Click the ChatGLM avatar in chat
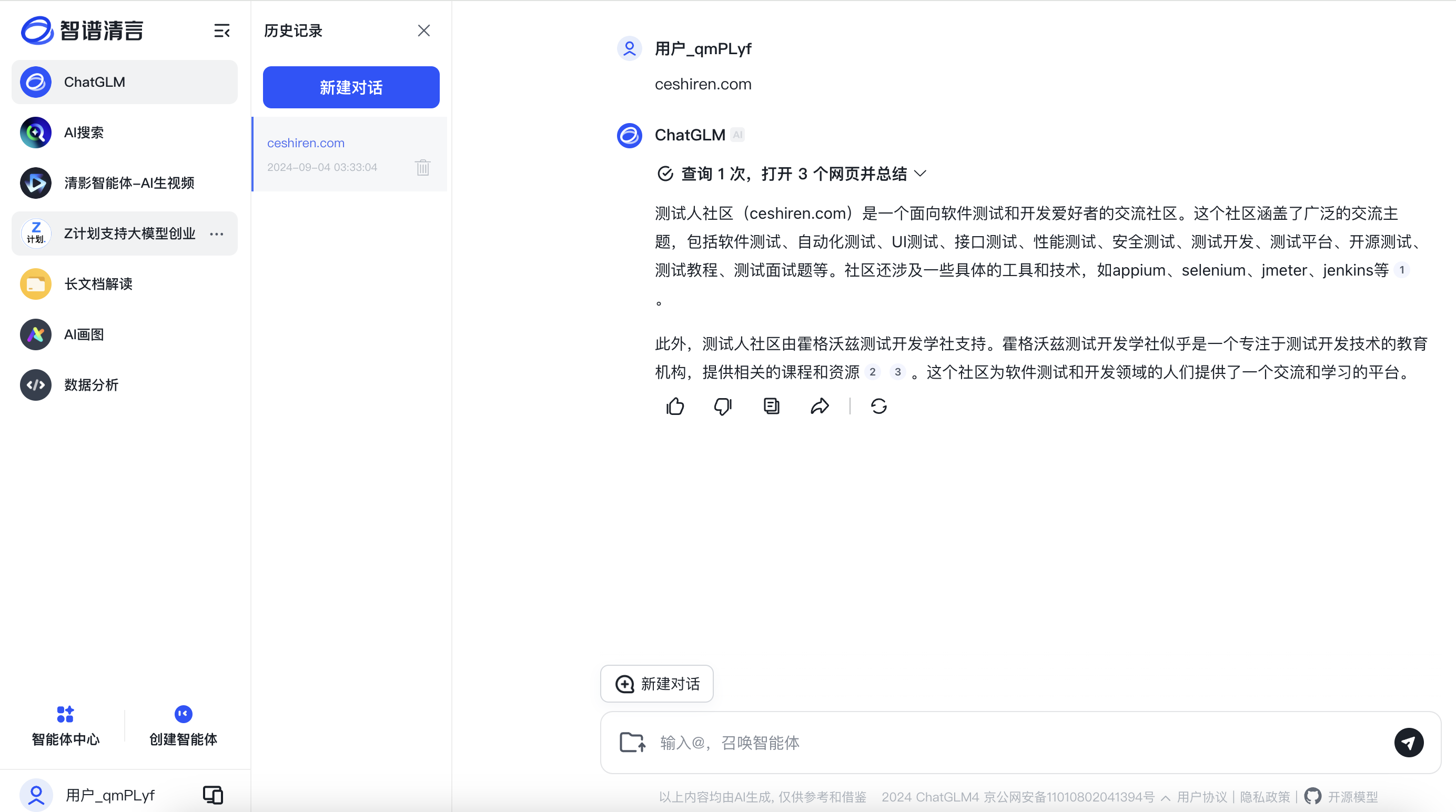The width and height of the screenshot is (1456, 812). click(x=629, y=136)
